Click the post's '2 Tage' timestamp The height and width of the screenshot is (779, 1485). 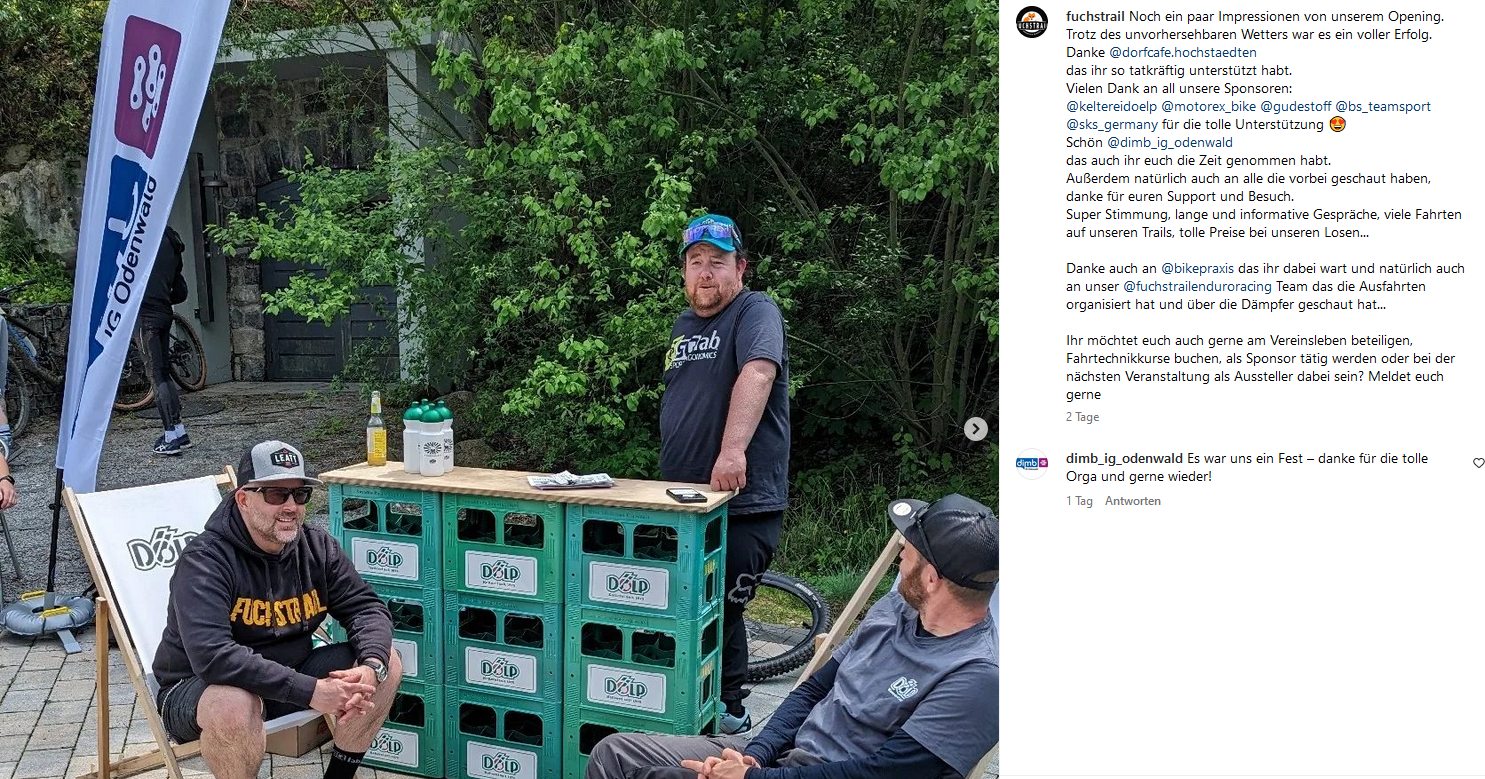pyautogui.click(x=1082, y=418)
